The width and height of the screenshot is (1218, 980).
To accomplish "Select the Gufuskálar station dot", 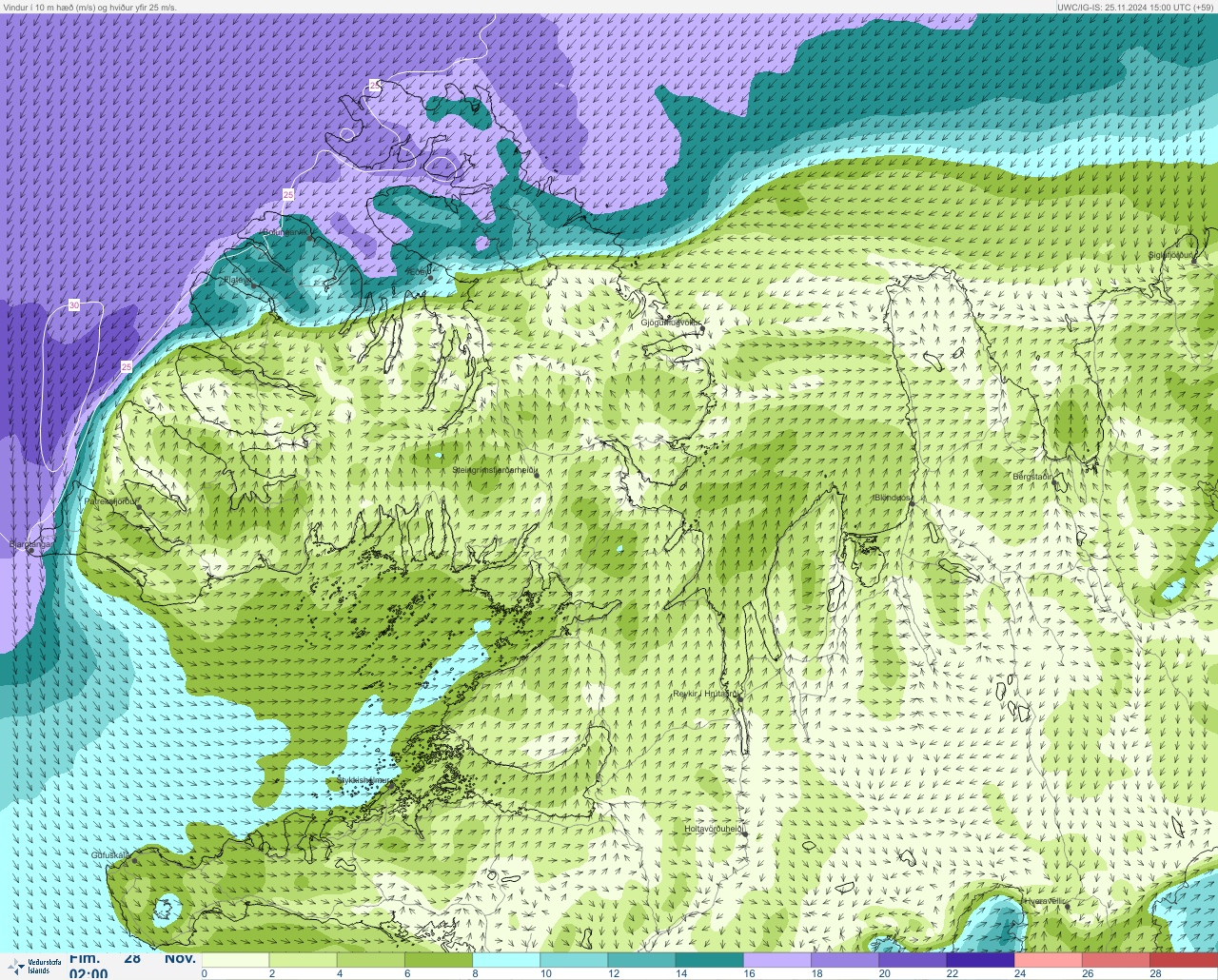I will [x=135, y=861].
